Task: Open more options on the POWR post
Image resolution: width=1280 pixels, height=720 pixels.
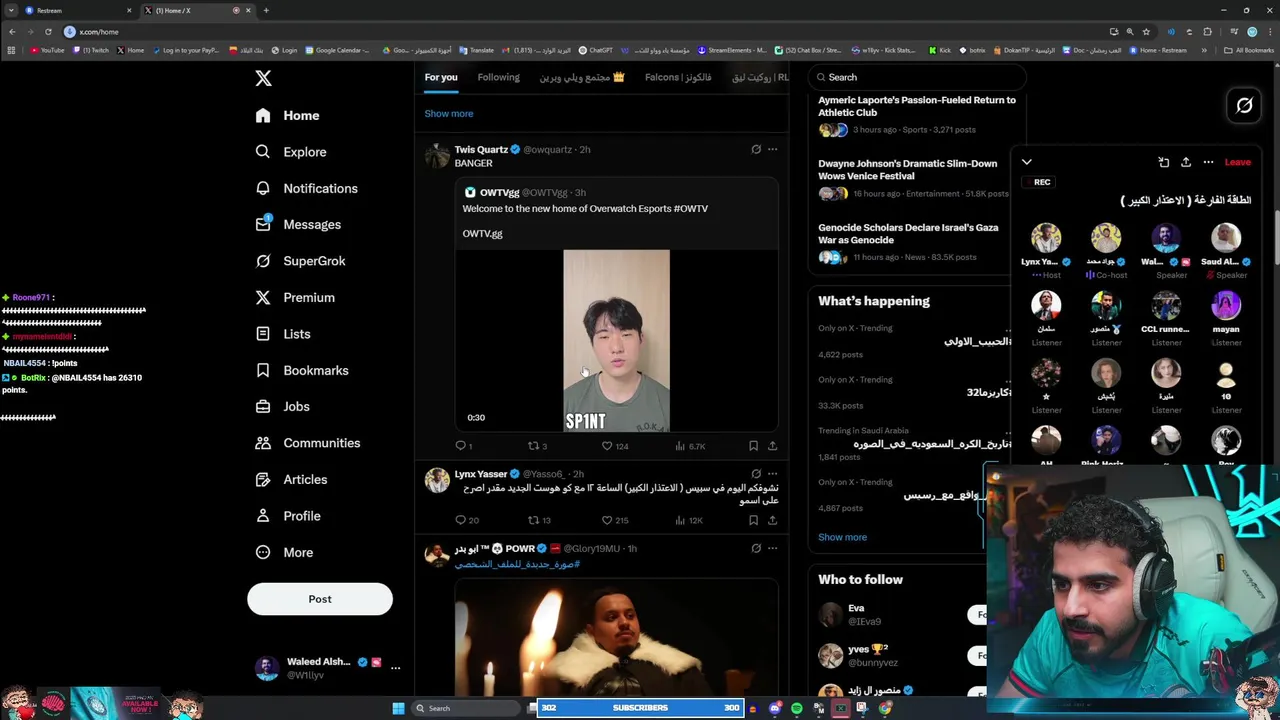Action: click(x=772, y=548)
